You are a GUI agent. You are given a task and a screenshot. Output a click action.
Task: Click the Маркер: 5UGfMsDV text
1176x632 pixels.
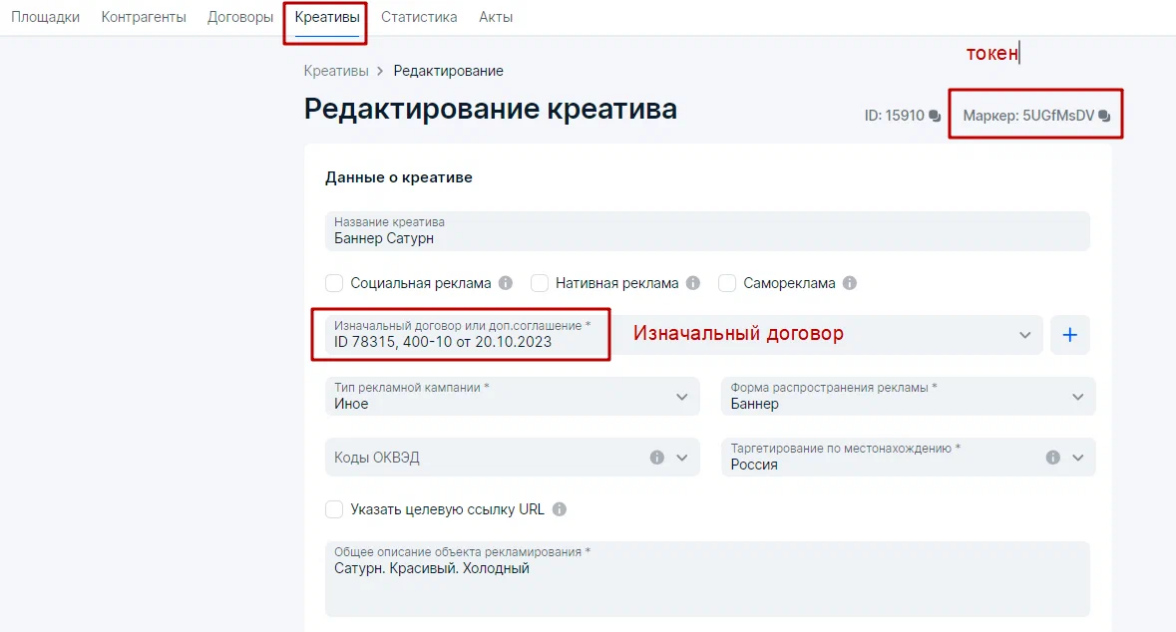(x=1028, y=115)
